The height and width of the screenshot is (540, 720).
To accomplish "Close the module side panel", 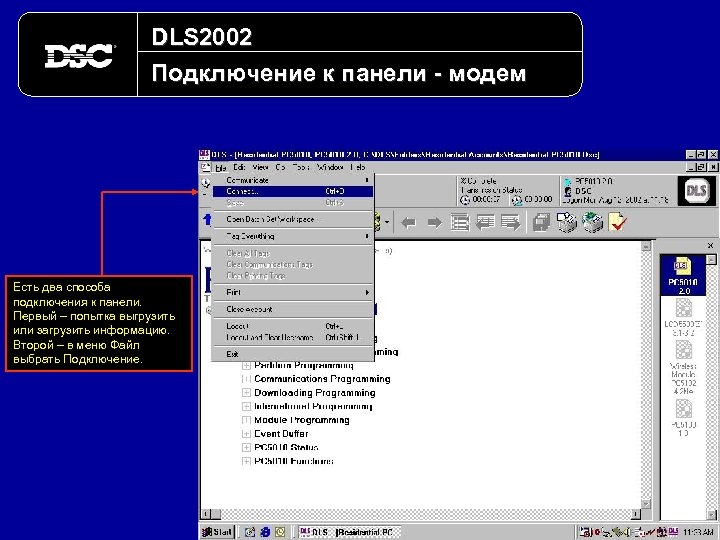I will 710,246.
